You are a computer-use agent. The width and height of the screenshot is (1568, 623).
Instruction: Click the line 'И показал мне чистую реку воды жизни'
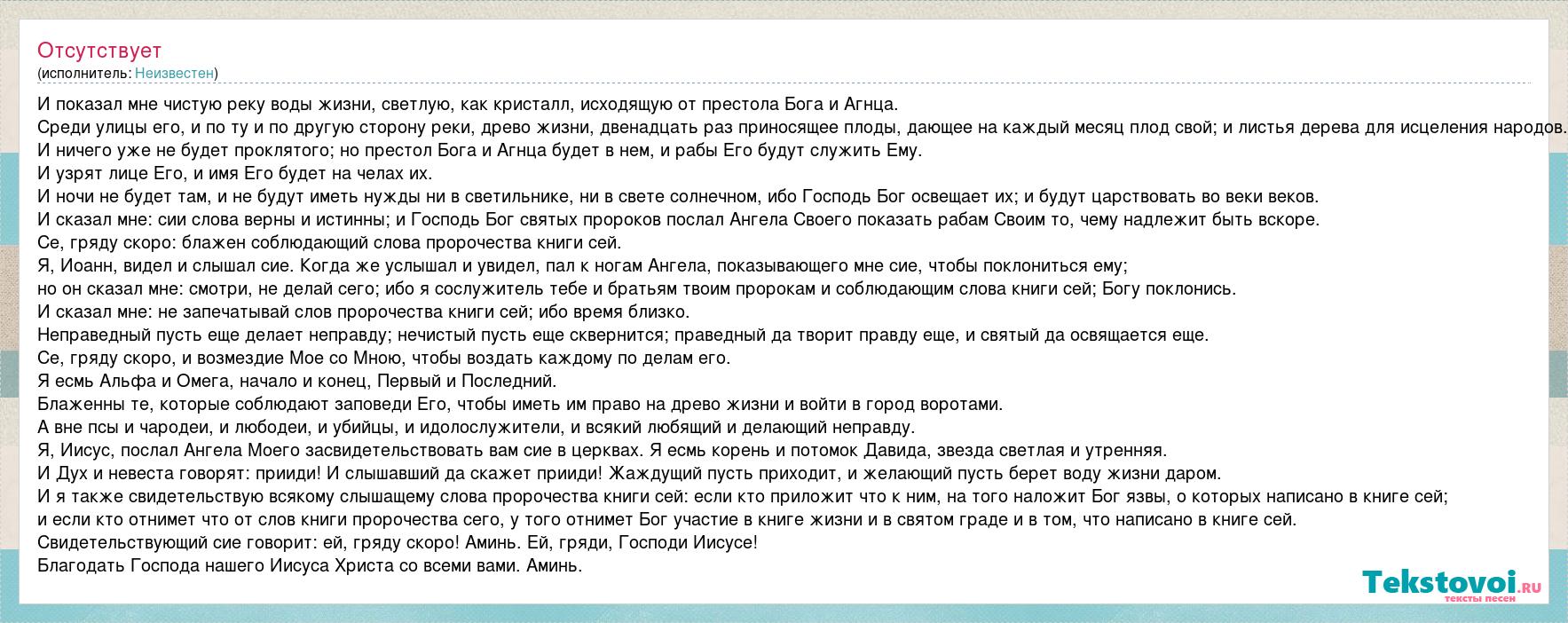469,104
